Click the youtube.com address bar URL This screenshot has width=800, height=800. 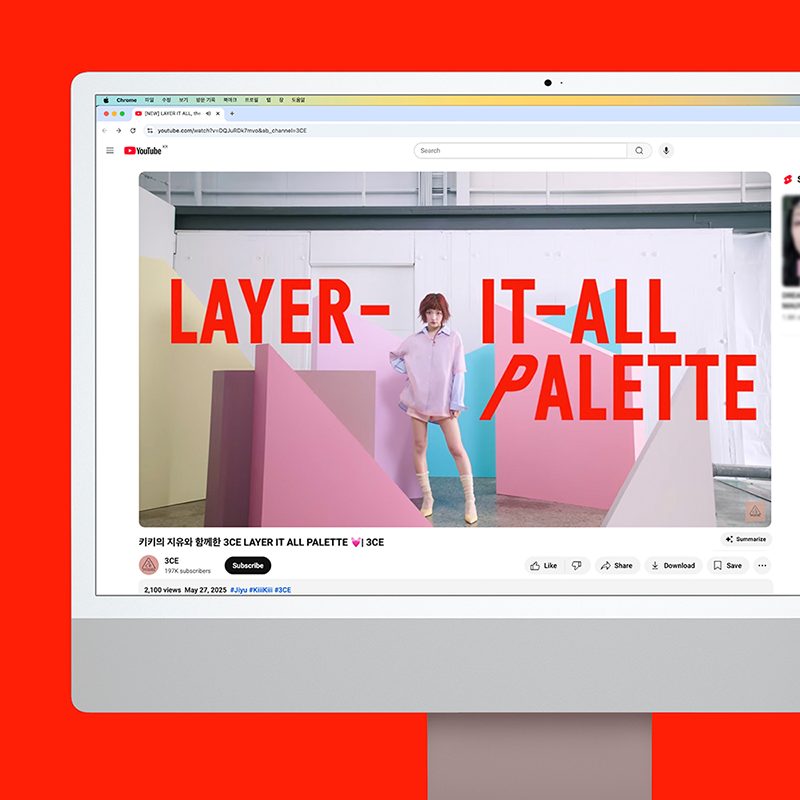[x=232, y=131]
